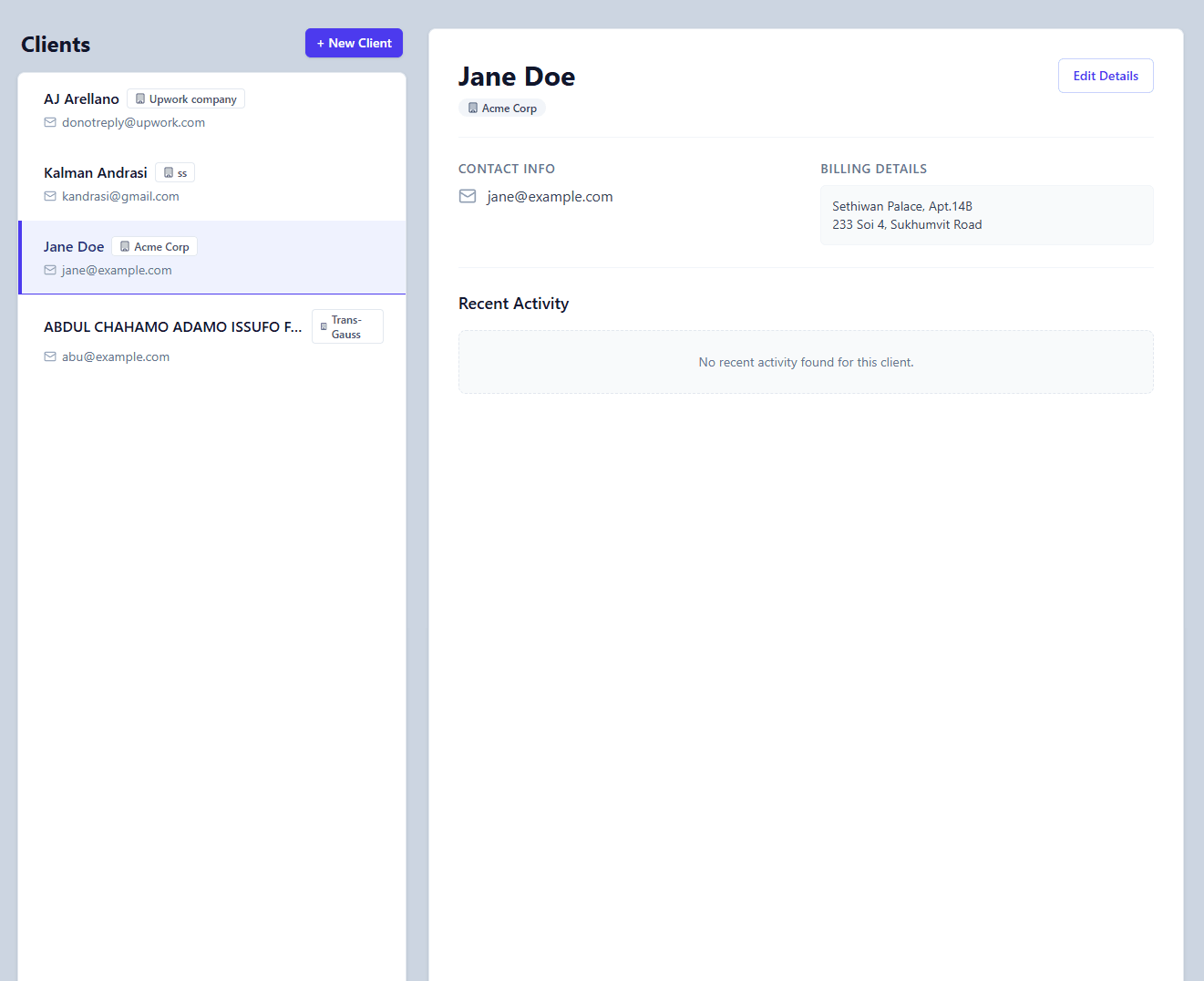This screenshot has width=1204, height=981.
Task: Click the donotreply@upwork.com email text
Action: (x=133, y=123)
